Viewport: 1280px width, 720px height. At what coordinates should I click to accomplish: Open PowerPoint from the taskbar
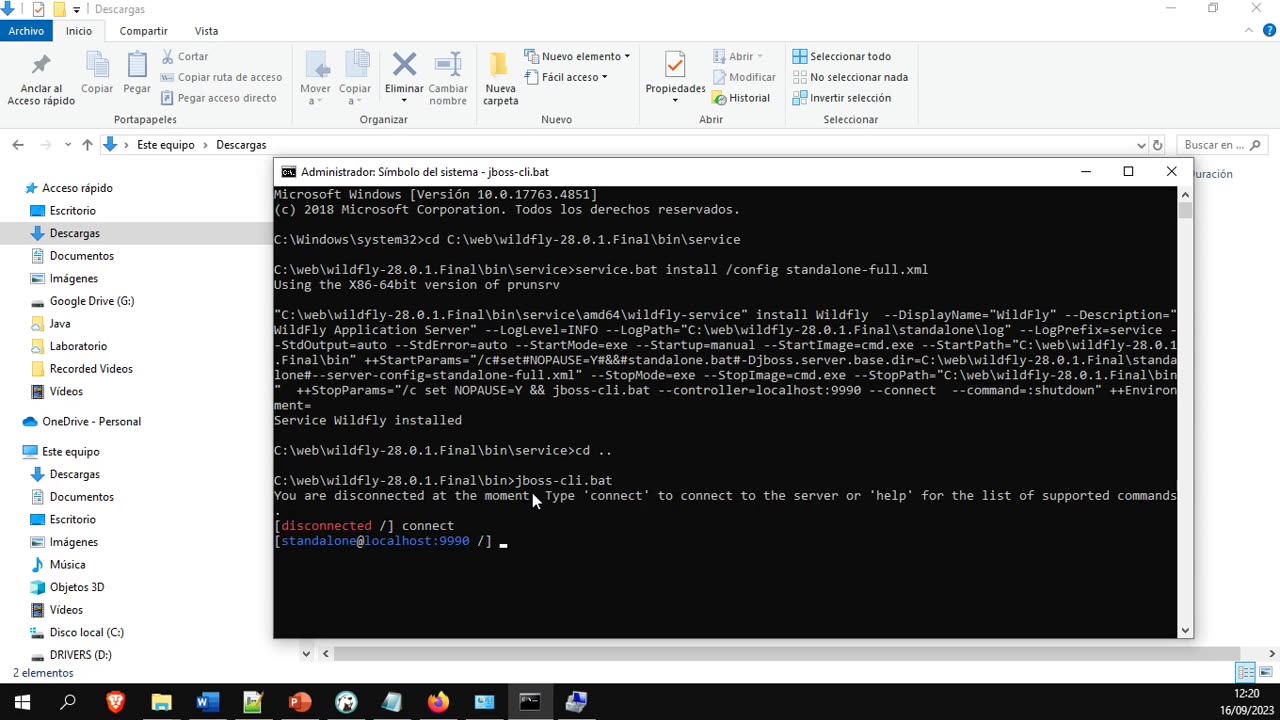(299, 702)
